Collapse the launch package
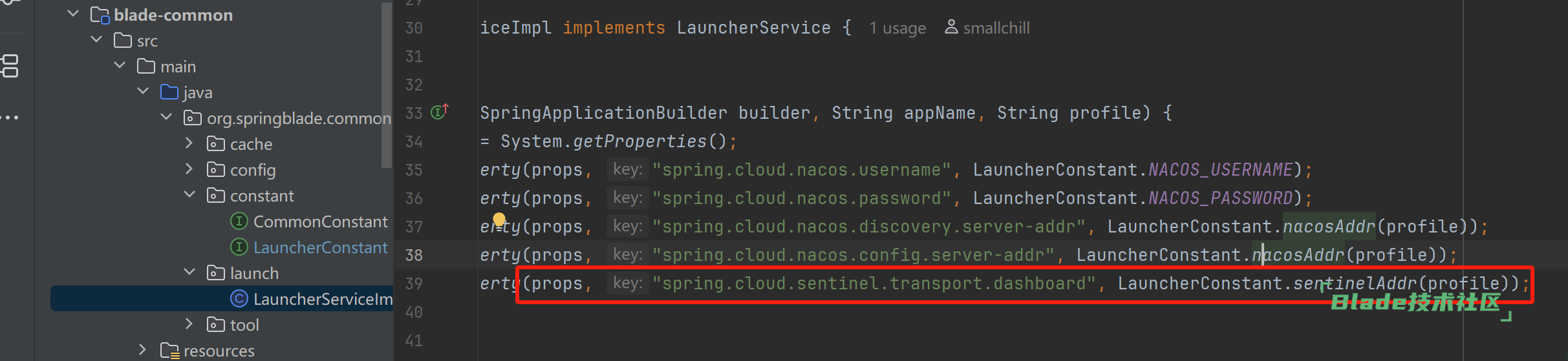The width and height of the screenshot is (1568, 361). coord(189,272)
